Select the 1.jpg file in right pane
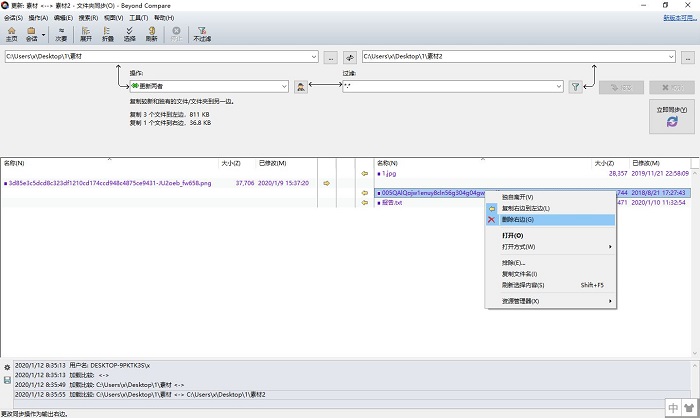 (389, 173)
